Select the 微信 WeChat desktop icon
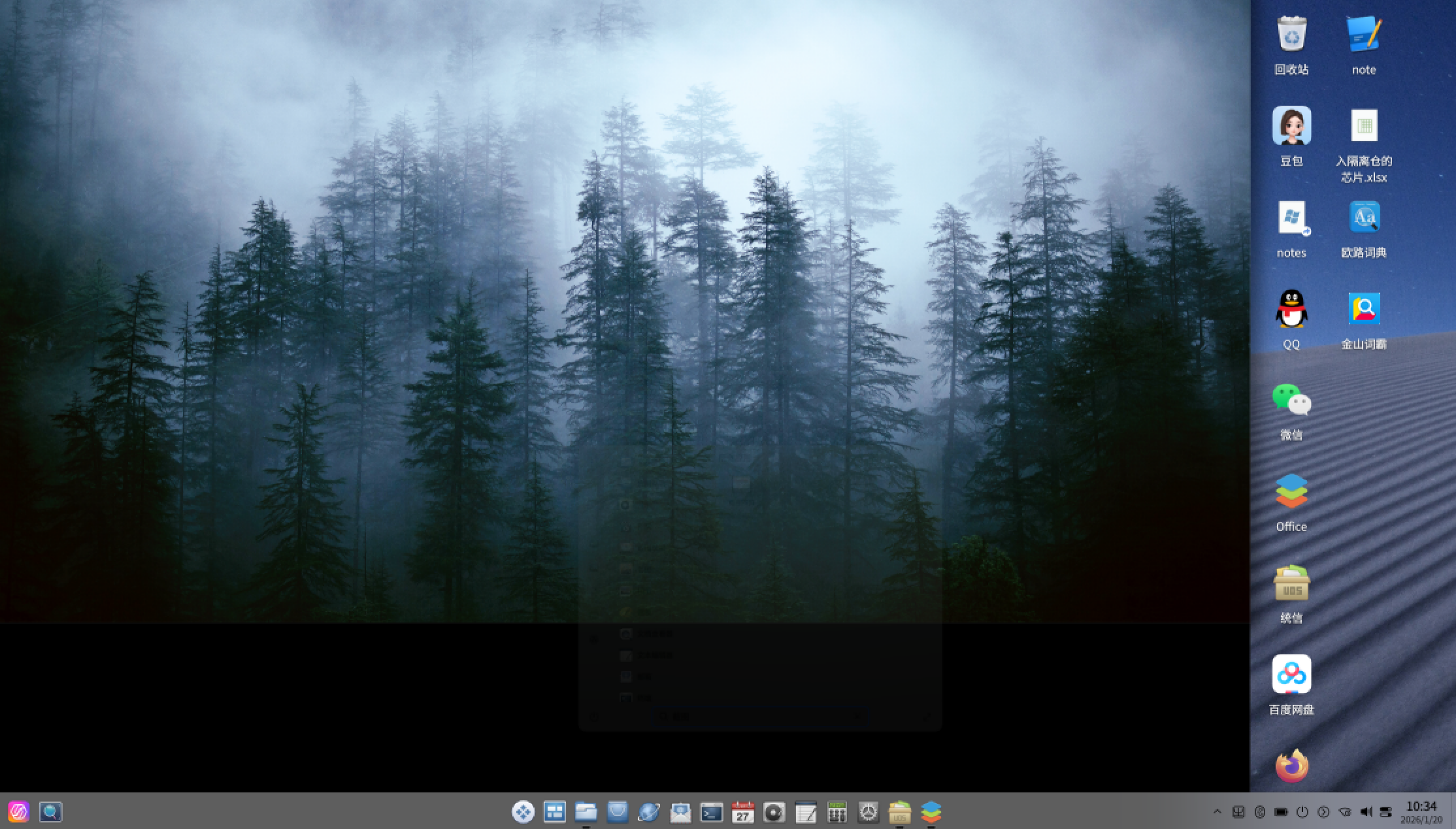 (x=1291, y=410)
